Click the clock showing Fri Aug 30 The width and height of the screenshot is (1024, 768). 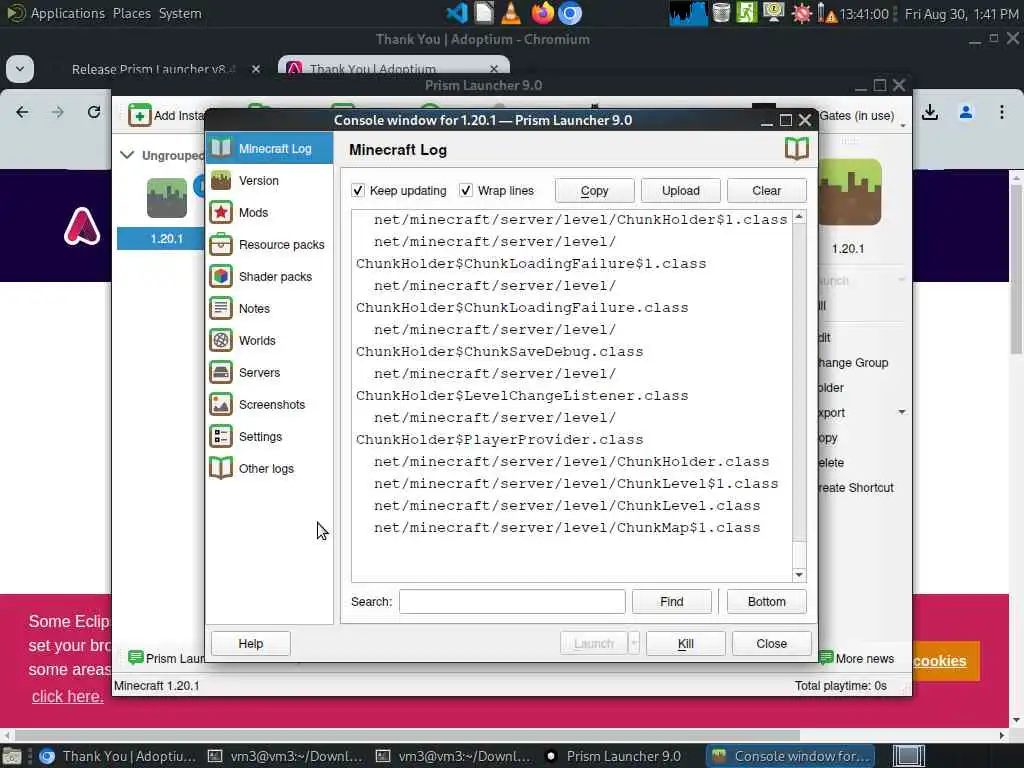tap(961, 13)
